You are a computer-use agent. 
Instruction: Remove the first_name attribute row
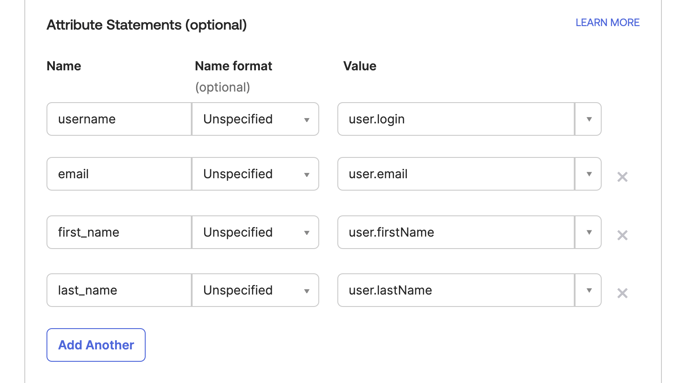pos(622,235)
